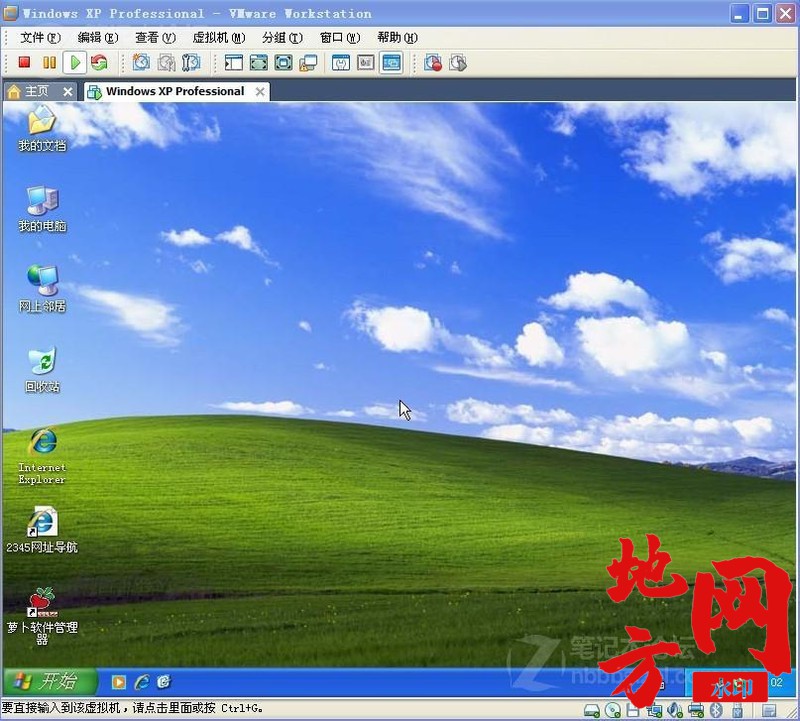Click the Bluetooth device status icon

(x=716, y=710)
